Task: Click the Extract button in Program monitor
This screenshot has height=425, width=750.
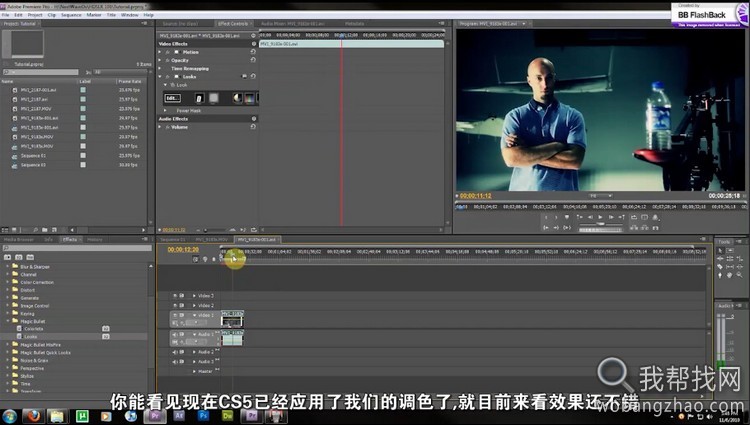Action: pos(644,228)
